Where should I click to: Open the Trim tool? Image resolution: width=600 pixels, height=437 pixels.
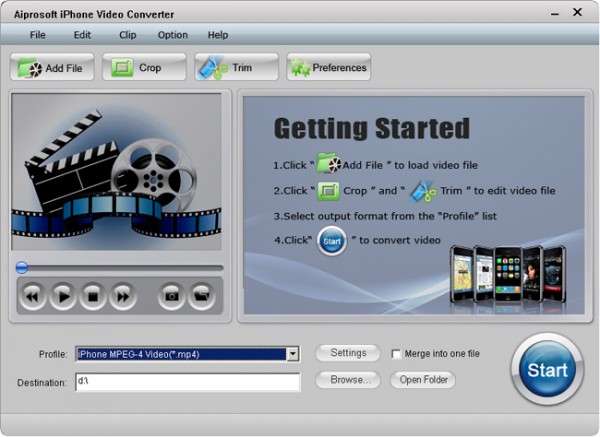pyautogui.click(x=236, y=68)
